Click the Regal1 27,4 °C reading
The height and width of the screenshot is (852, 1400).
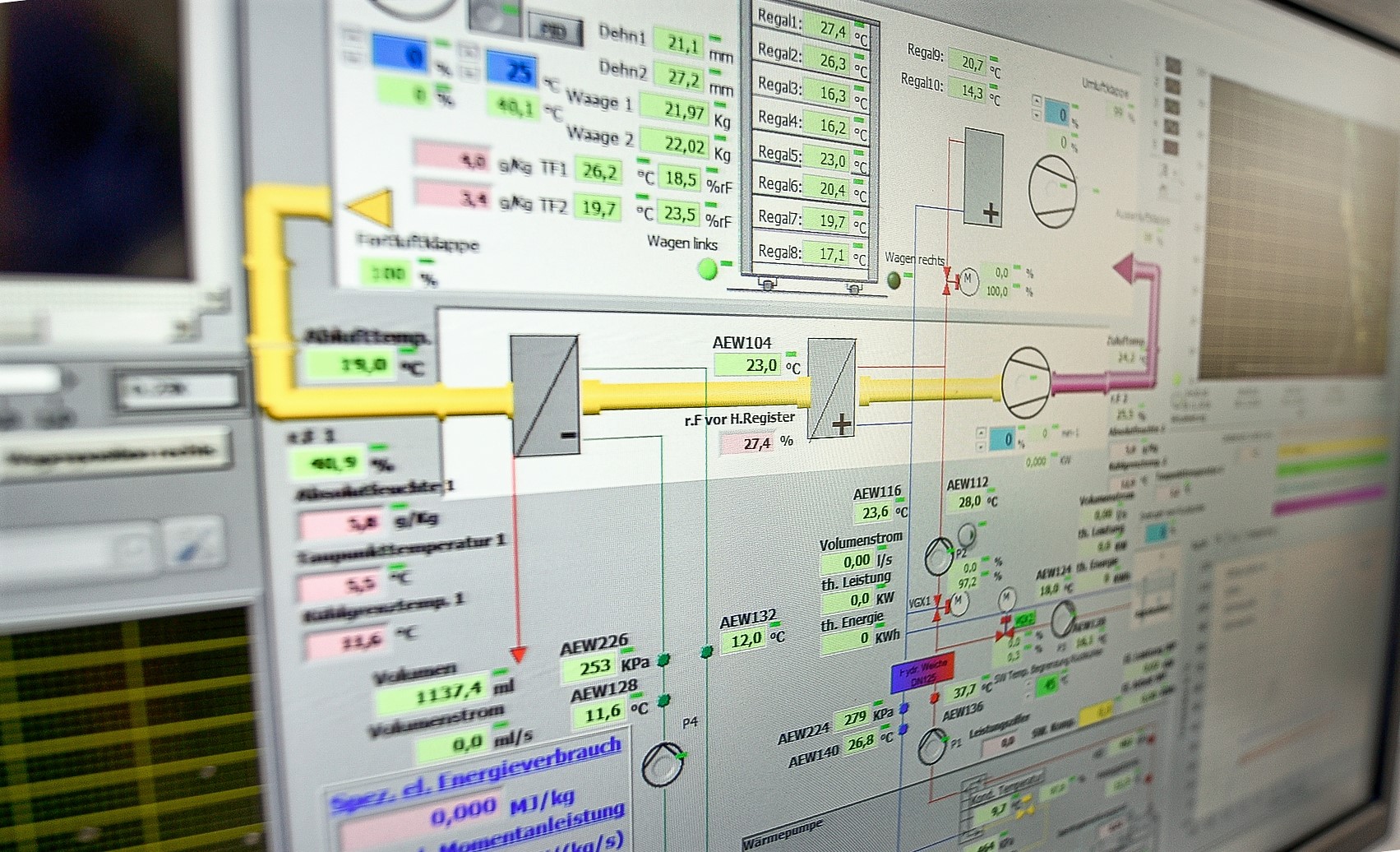pyautogui.click(x=827, y=28)
